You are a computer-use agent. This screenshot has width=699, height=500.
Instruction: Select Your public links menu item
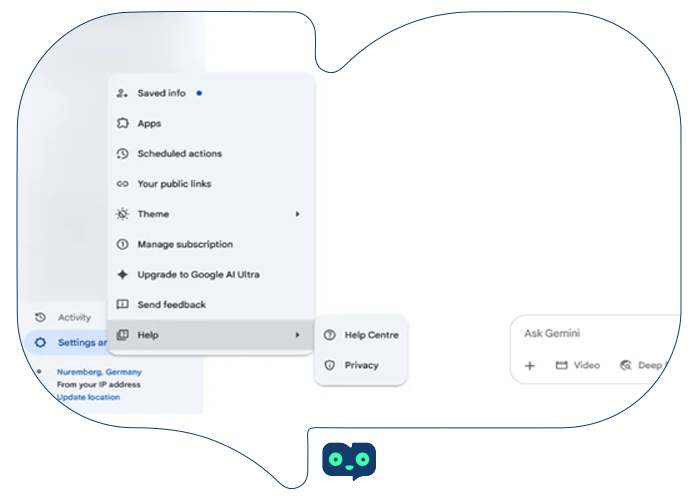[x=174, y=184]
